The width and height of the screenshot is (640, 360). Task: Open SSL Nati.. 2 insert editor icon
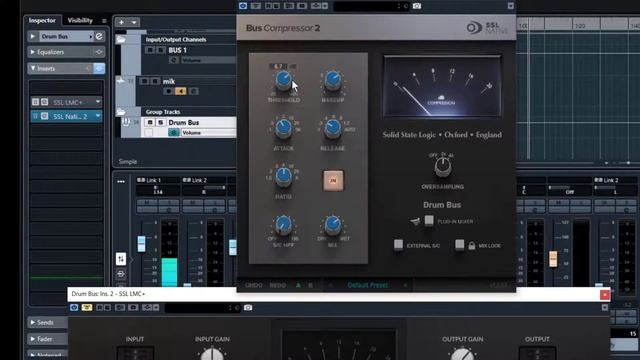click(x=44, y=116)
